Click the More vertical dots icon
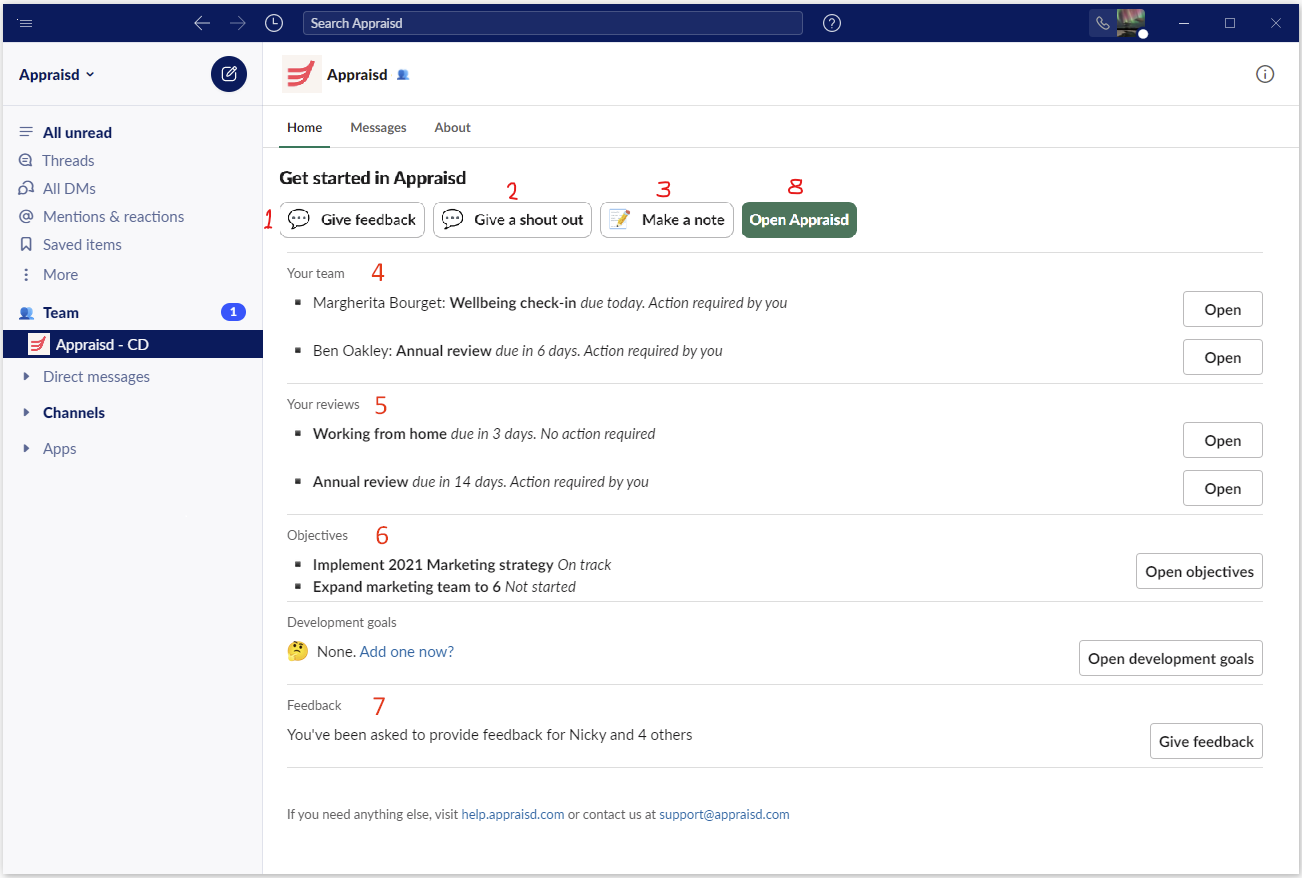This screenshot has width=1302, height=878. tap(26, 274)
